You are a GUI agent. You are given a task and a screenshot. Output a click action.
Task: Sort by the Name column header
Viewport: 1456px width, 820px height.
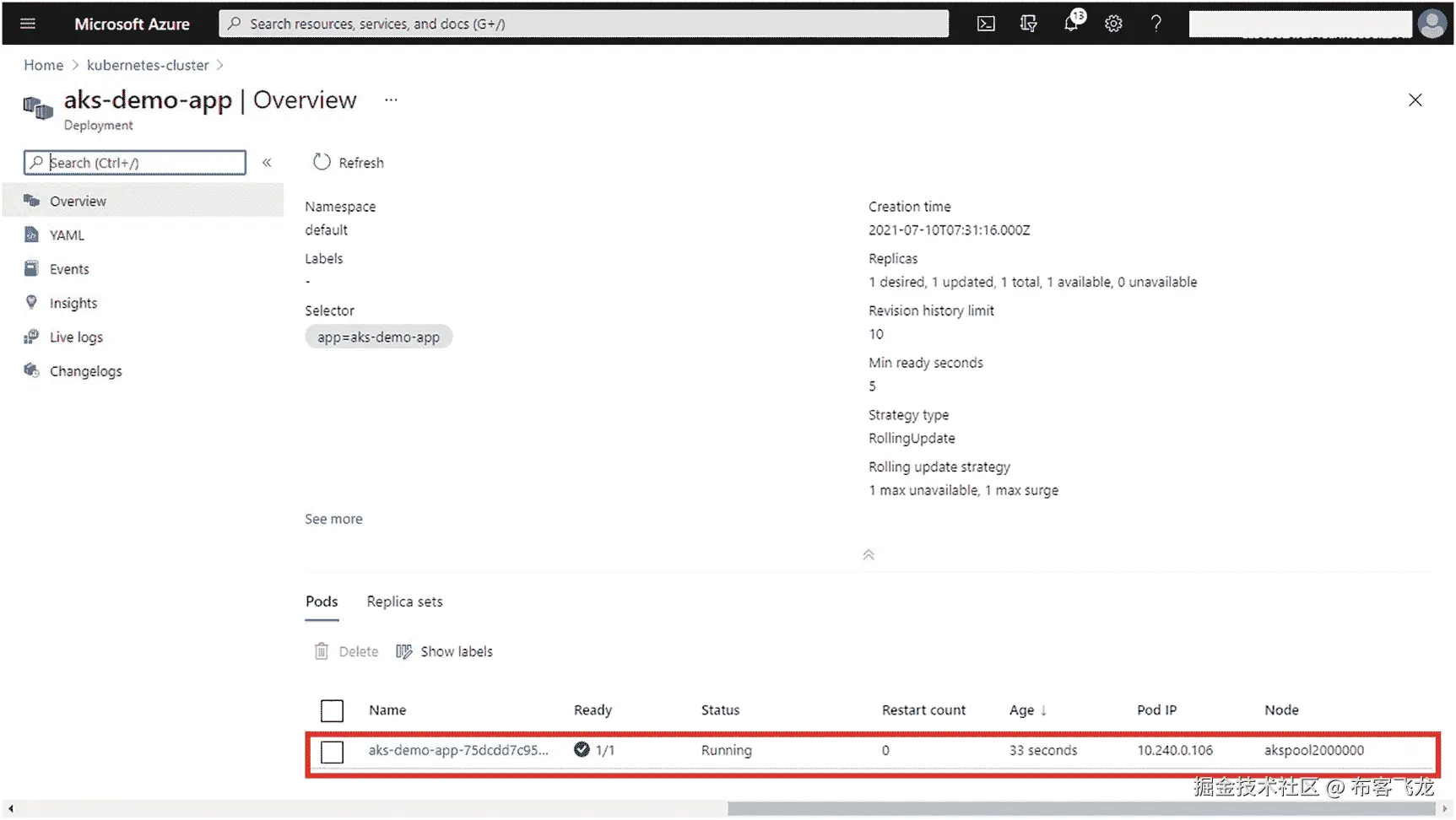pyautogui.click(x=387, y=710)
